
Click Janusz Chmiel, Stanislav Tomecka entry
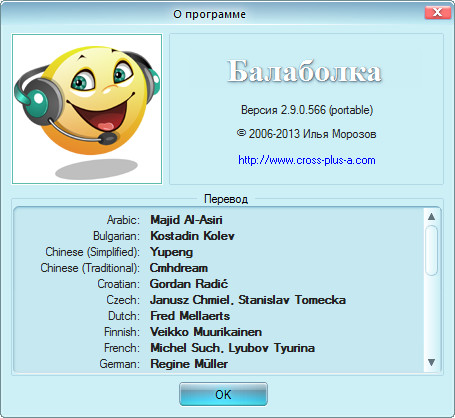248,300
